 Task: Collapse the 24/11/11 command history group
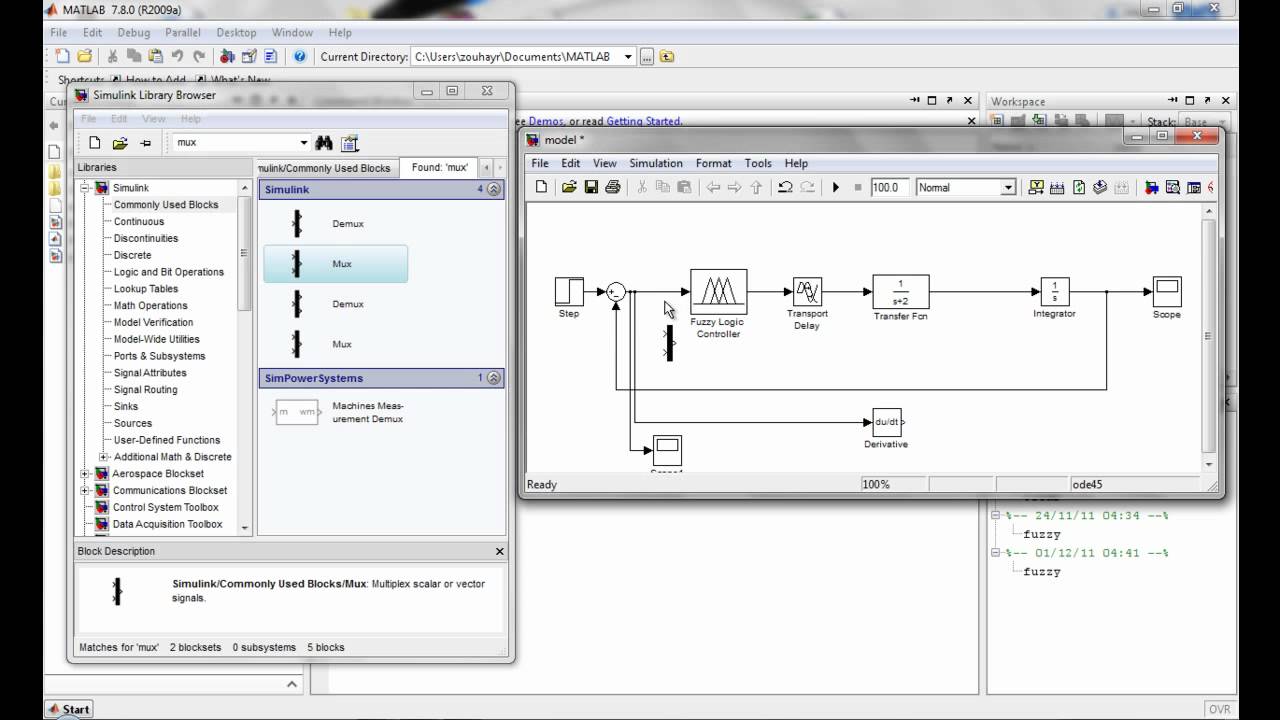tap(996, 516)
